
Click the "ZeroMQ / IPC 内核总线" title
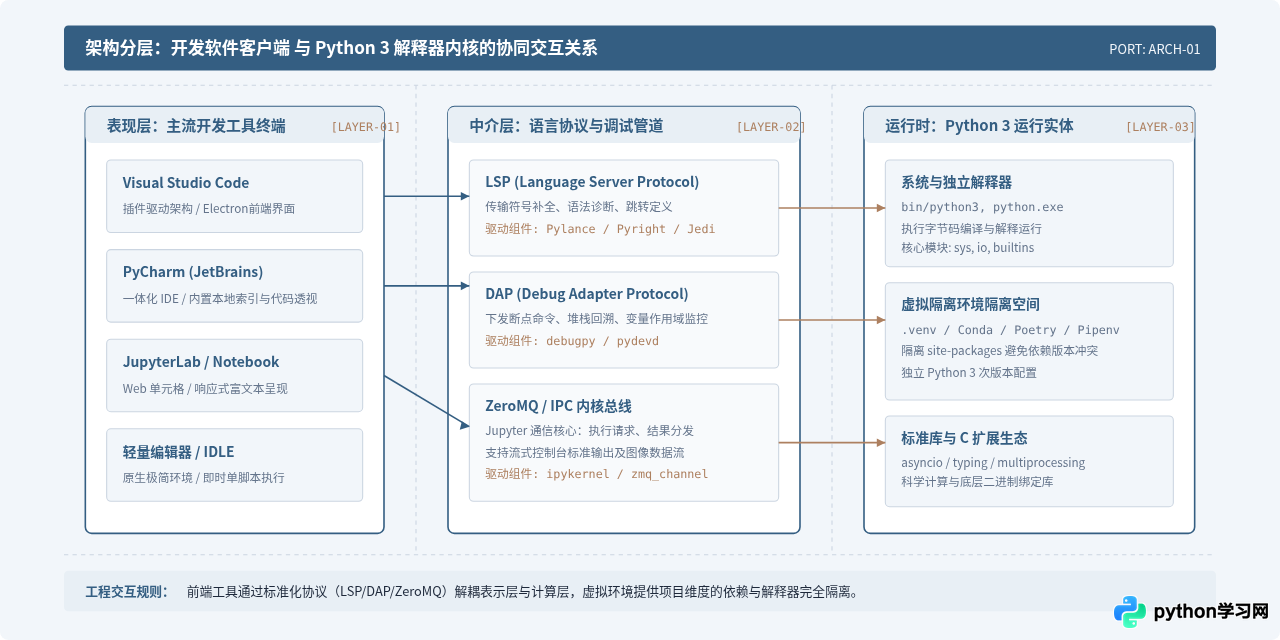point(558,406)
